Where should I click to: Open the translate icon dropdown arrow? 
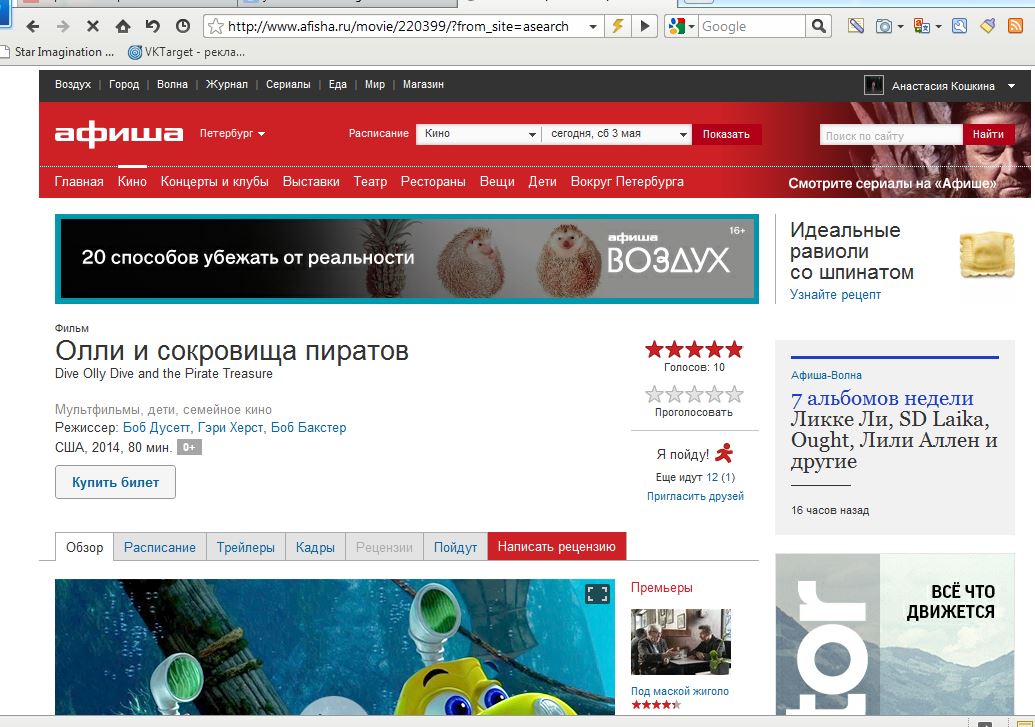click(938, 27)
